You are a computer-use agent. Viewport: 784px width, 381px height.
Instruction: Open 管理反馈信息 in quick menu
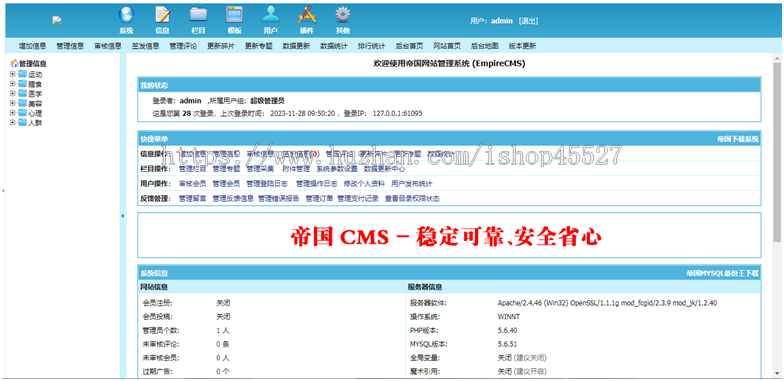[x=233, y=199]
